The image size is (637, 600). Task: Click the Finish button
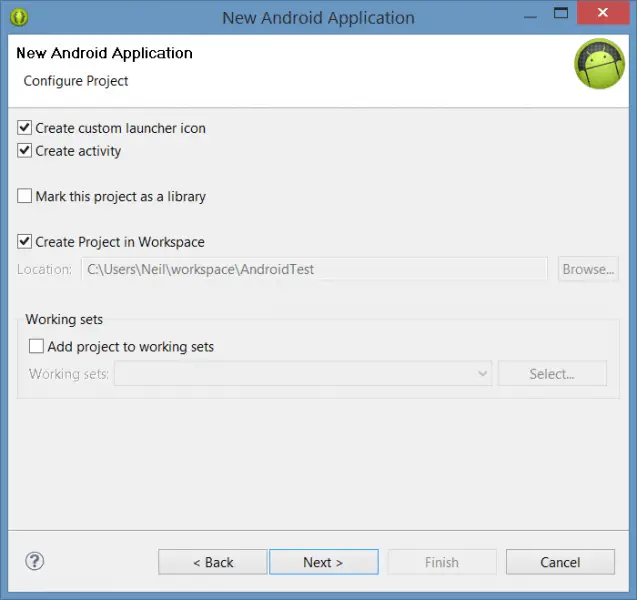tap(441, 562)
